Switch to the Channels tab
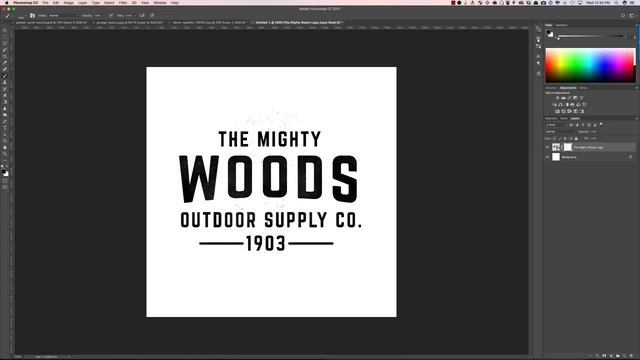Viewport: 640px width, 360px height. pyautogui.click(x=551, y=118)
